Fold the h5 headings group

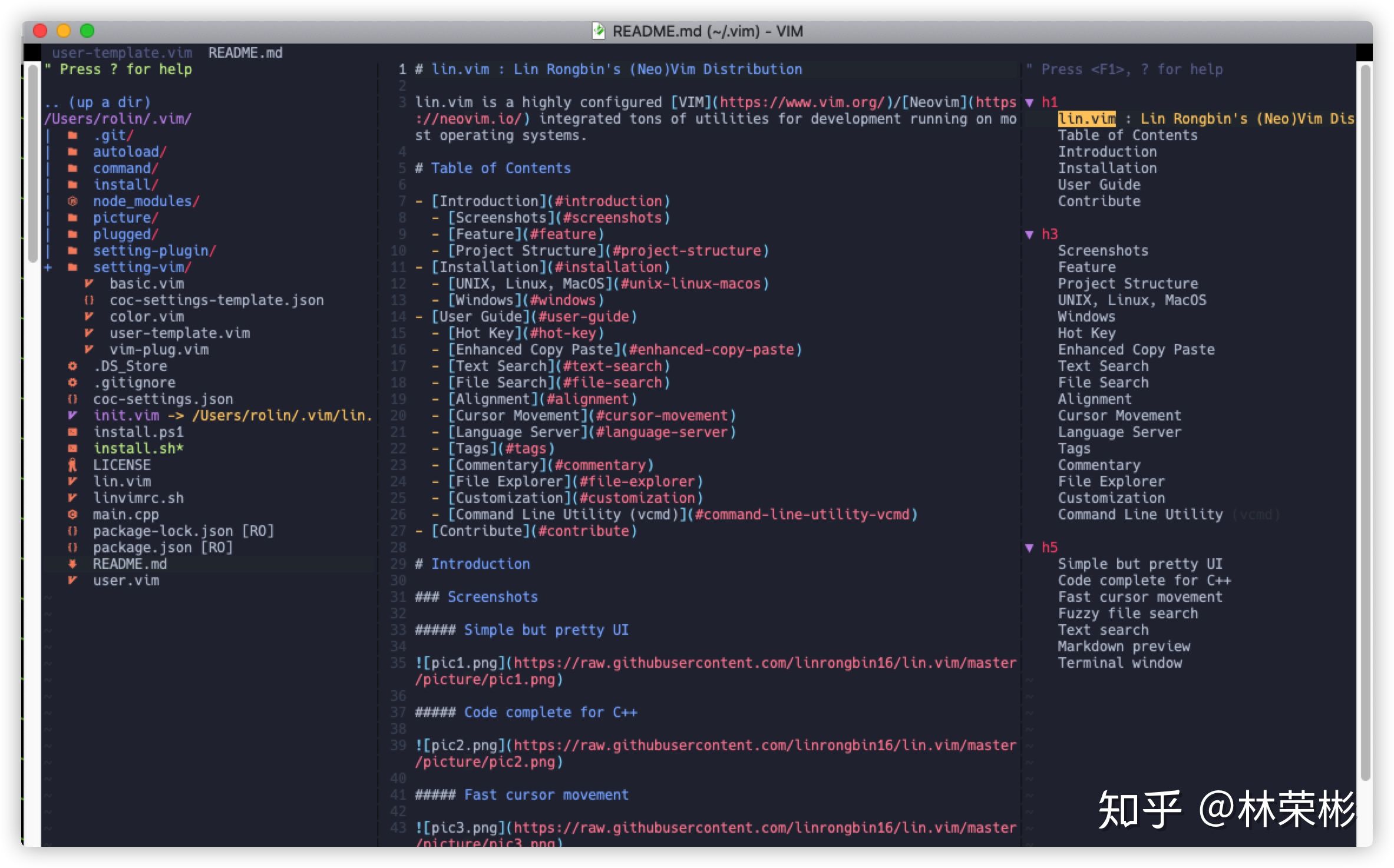(x=1029, y=548)
